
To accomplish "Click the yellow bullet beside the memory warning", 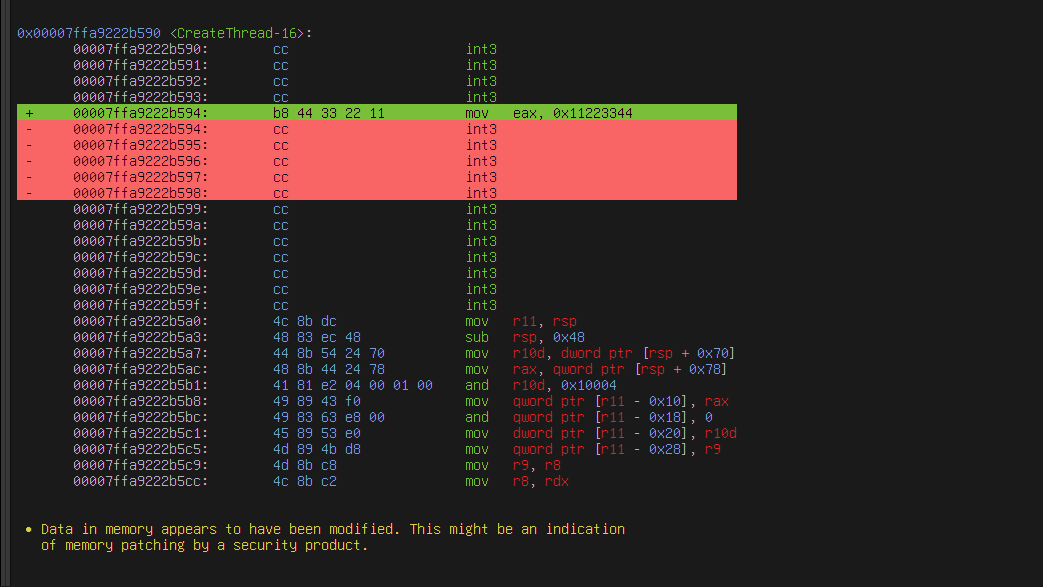I will 29,530.
